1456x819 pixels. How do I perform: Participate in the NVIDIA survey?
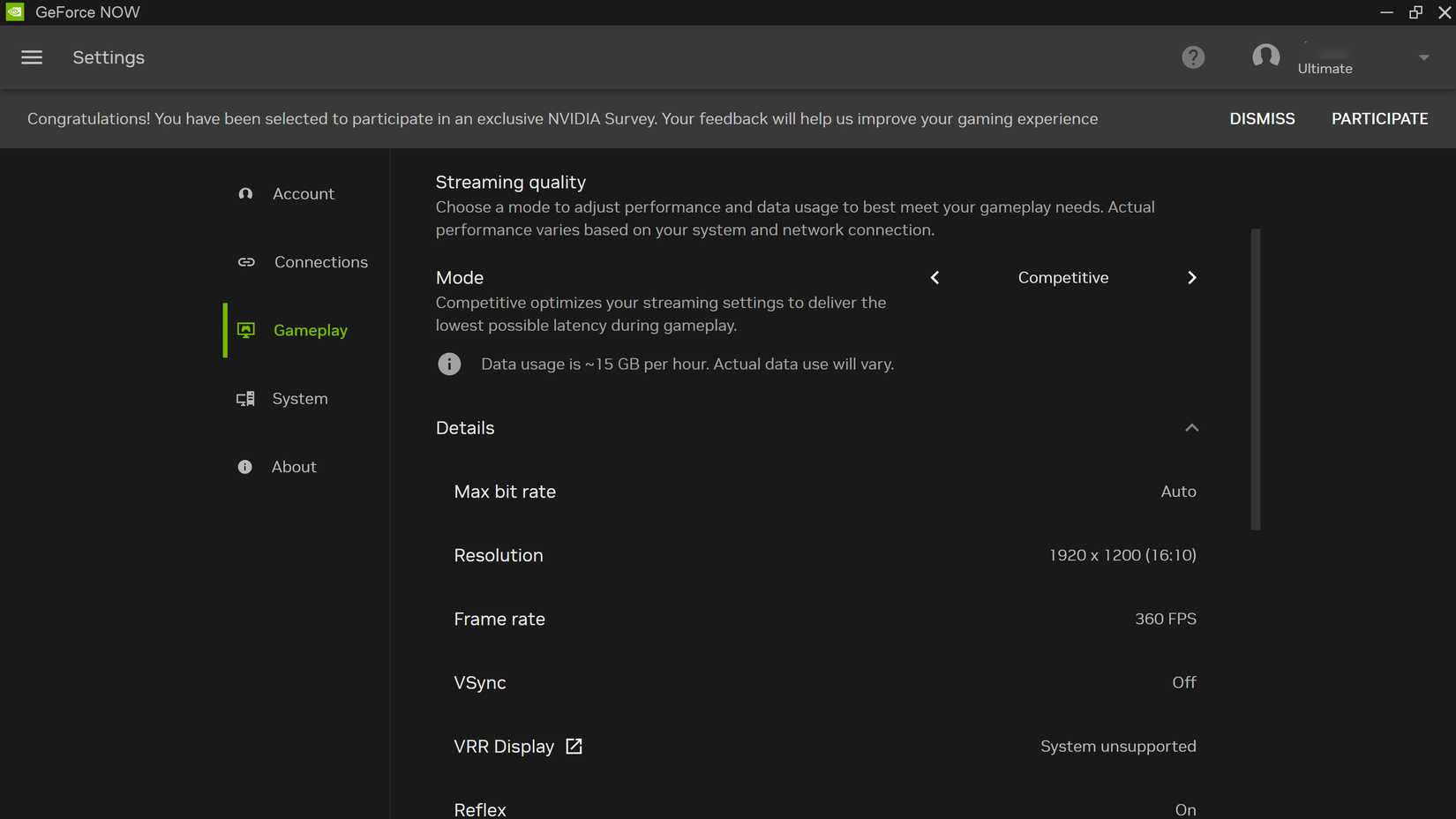coord(1379,118)
